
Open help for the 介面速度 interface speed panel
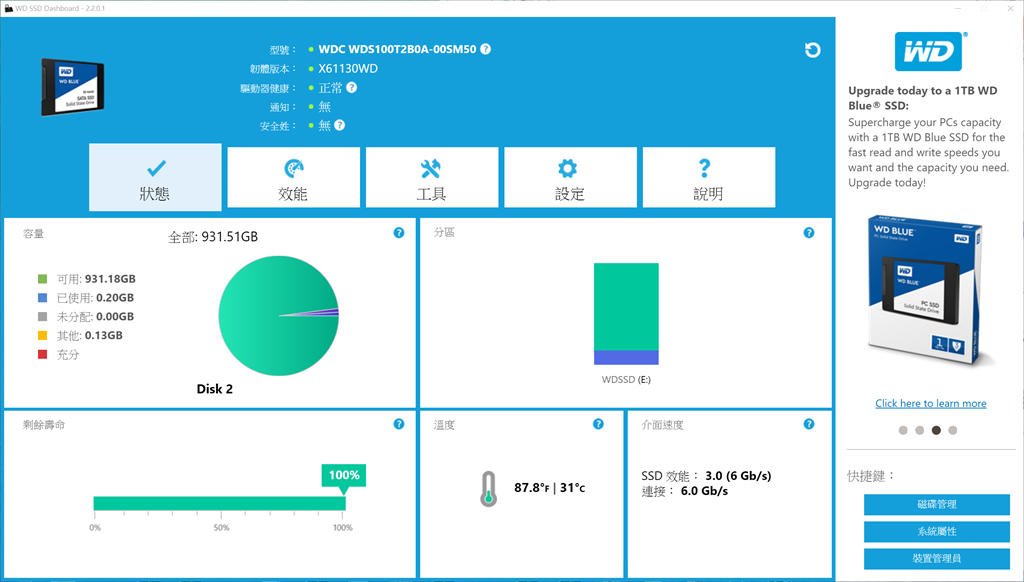[809, 423]
